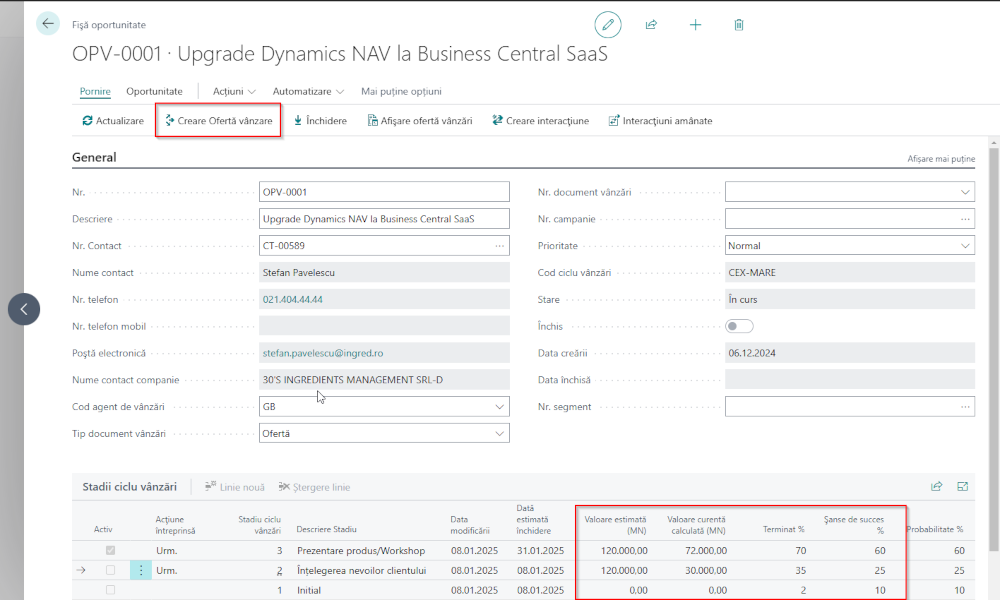Click column header Valoare estimată (MN)

(615, 525)
